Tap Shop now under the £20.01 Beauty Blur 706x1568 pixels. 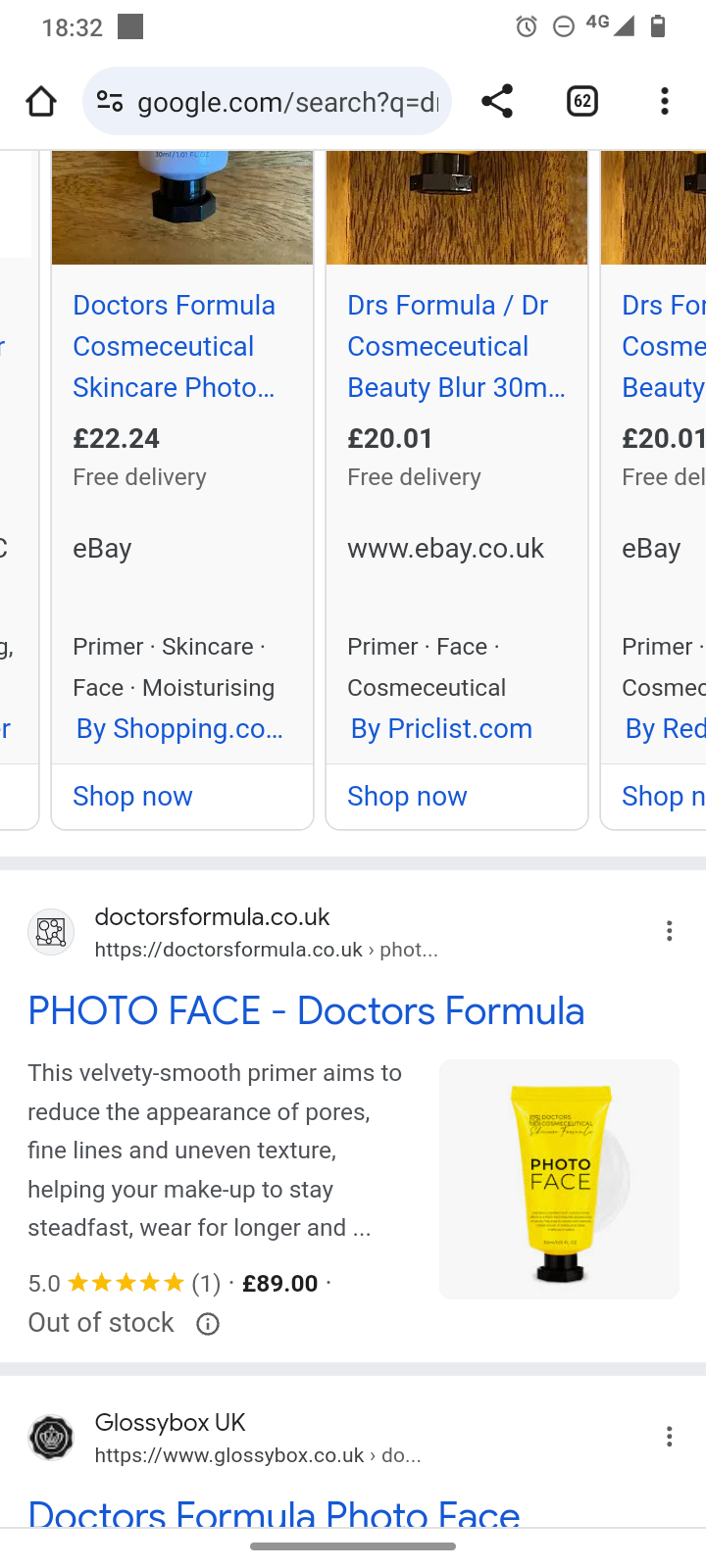tap(408, 796)
